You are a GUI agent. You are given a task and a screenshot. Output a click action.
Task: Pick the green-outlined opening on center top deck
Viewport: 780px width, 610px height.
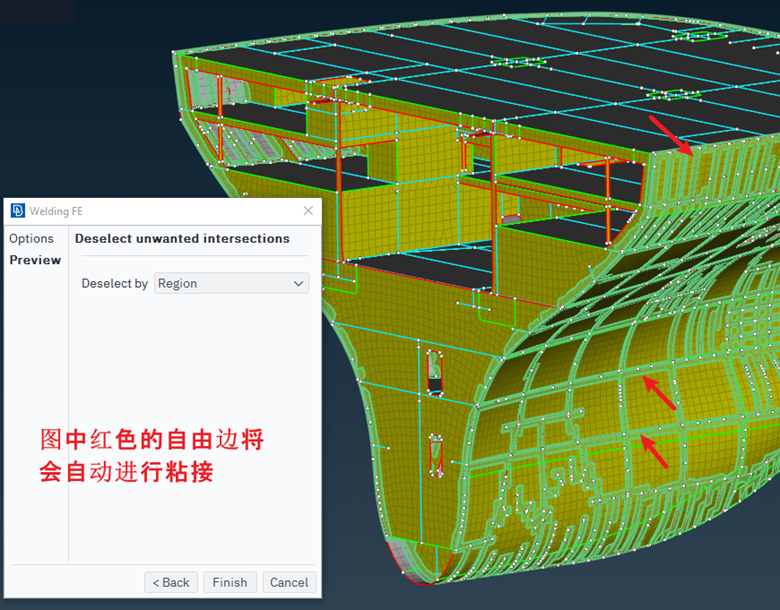[x=518, y=62]
